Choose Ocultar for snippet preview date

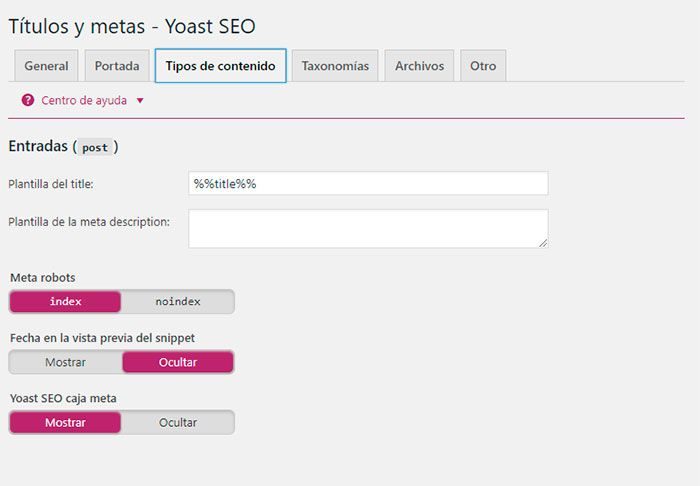pos(178,362)
